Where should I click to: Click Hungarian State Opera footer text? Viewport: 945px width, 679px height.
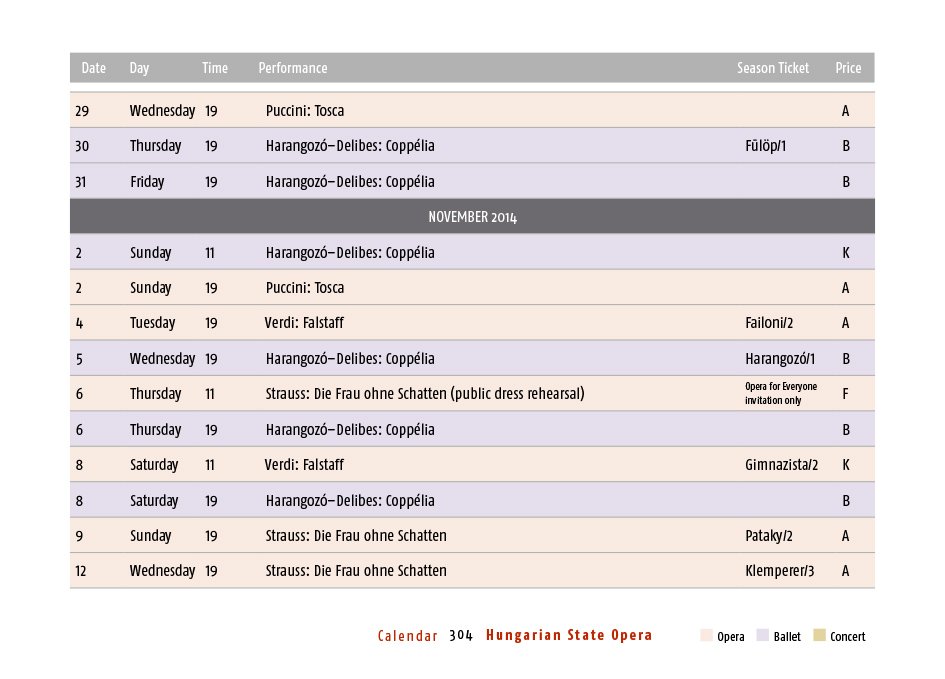point(569,636)
